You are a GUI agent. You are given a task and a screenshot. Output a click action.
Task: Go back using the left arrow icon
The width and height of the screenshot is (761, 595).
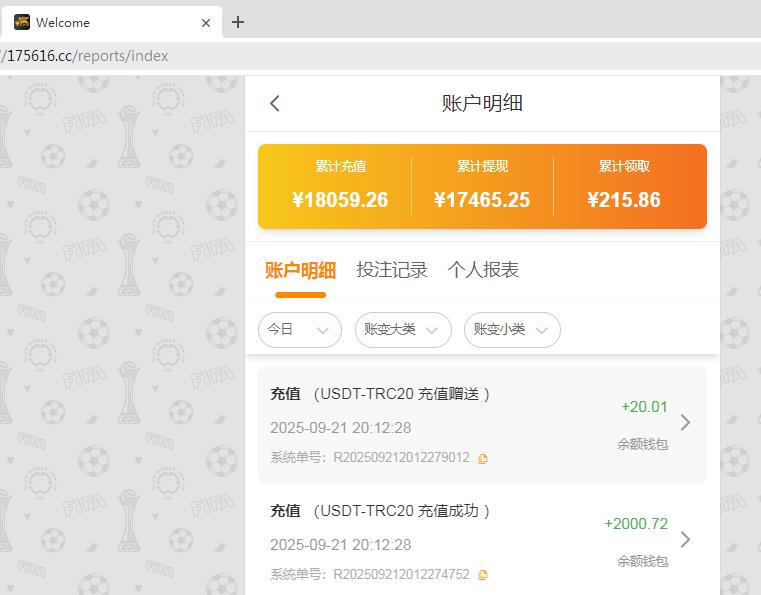[275, 103]
